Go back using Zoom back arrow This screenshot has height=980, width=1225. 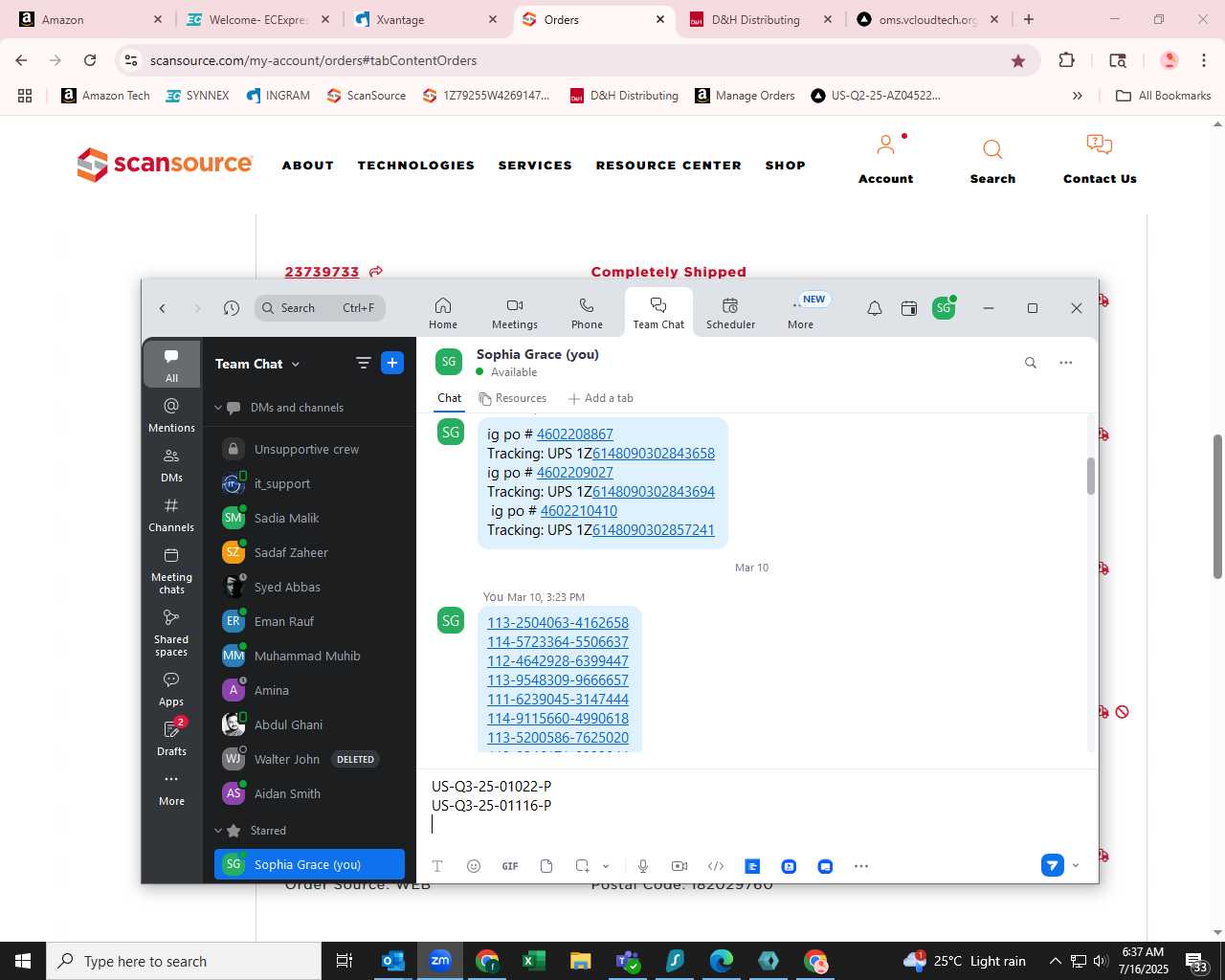tap(163, 308)
